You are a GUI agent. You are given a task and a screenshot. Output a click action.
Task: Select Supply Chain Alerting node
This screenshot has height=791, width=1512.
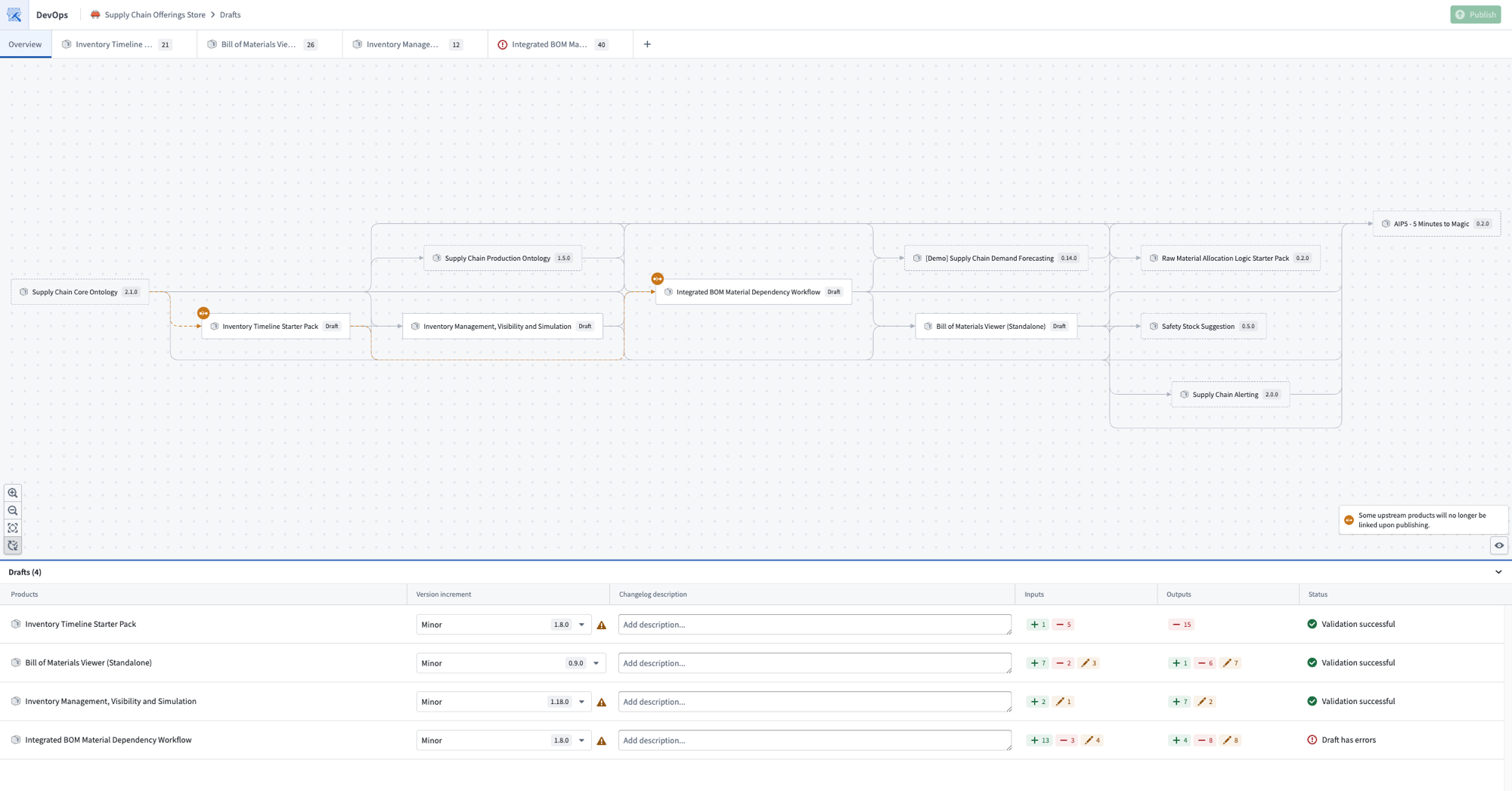coord(1230,395)
